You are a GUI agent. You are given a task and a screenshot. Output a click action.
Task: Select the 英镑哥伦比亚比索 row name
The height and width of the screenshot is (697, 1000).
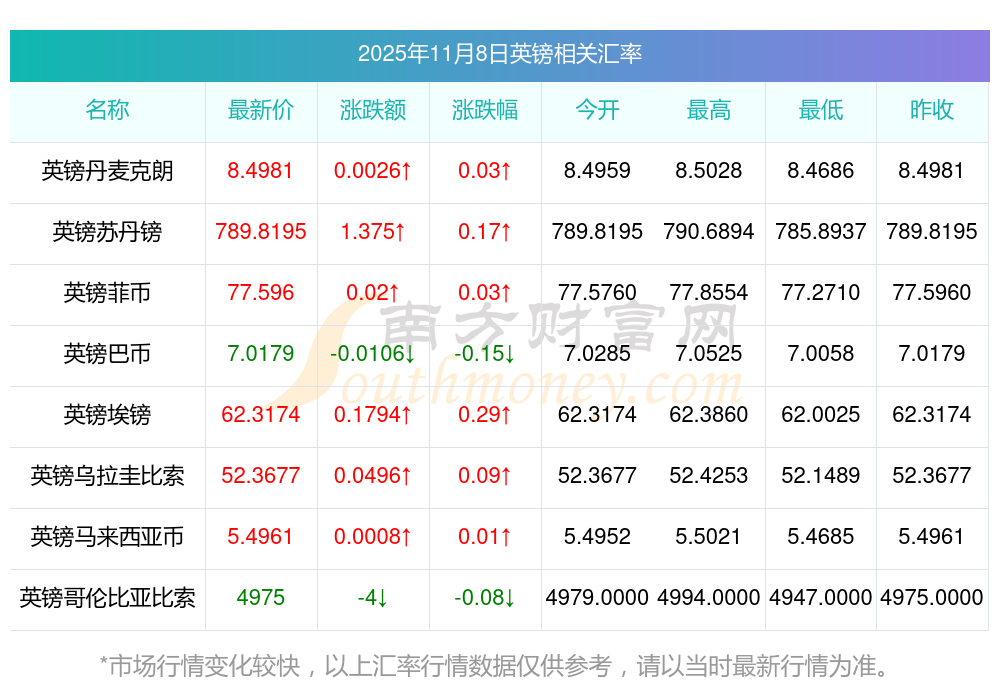(x=107, y=598)
